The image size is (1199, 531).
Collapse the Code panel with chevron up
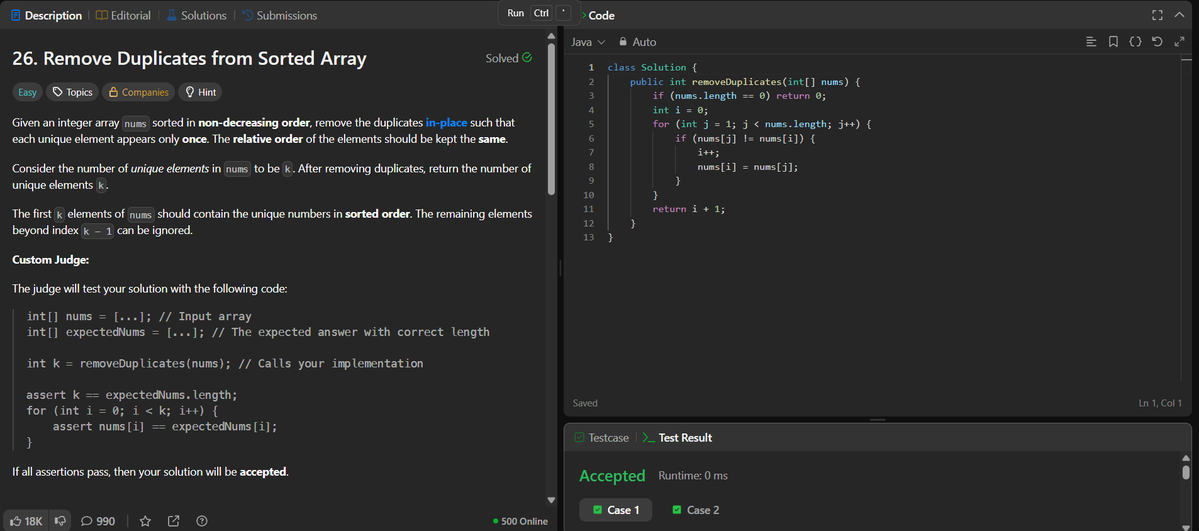tap(1178, 15)
